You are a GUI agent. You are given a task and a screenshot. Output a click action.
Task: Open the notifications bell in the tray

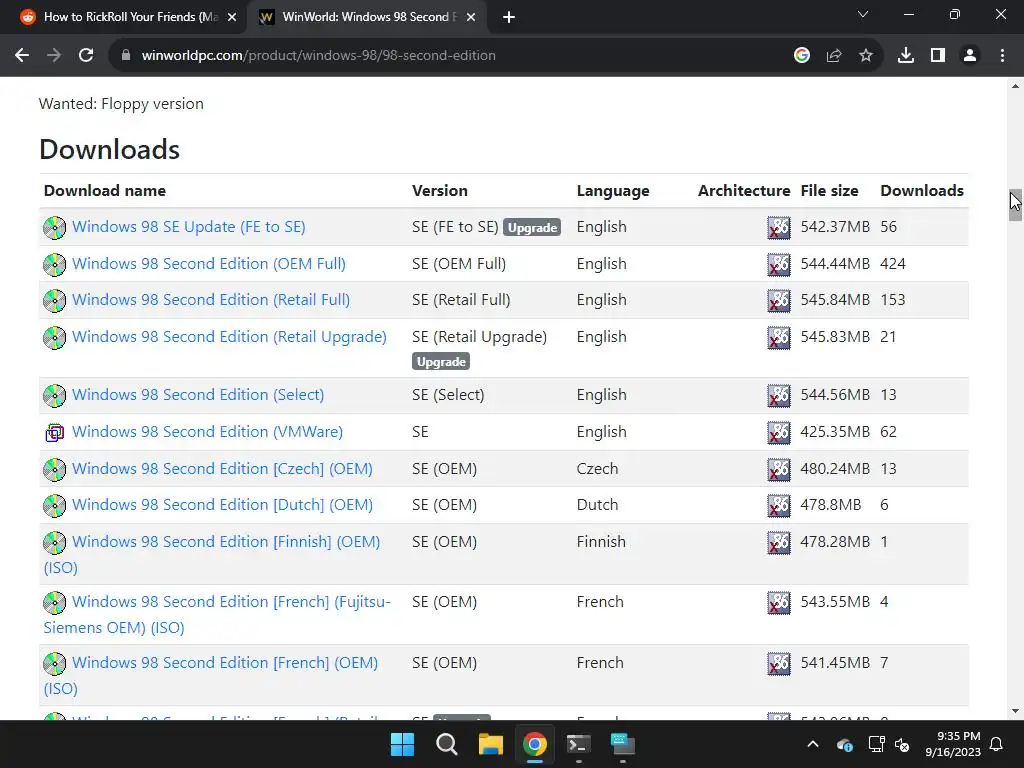(997, 744)
